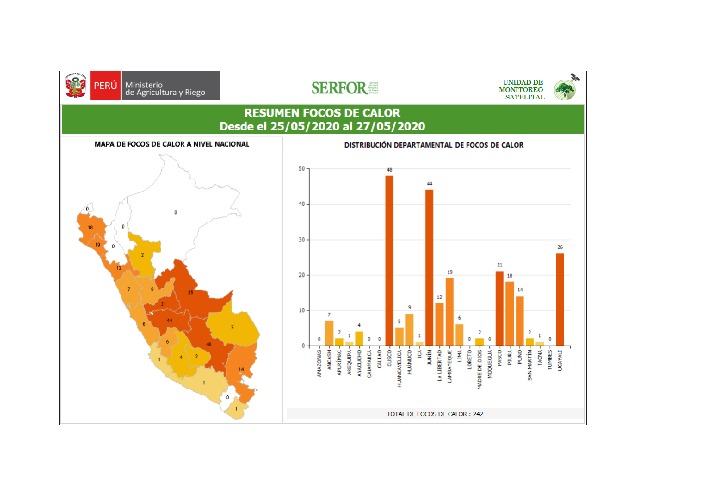The image size is (702, 496).
Task: Select the Ucayali bar showing 26
Action: 560,299
